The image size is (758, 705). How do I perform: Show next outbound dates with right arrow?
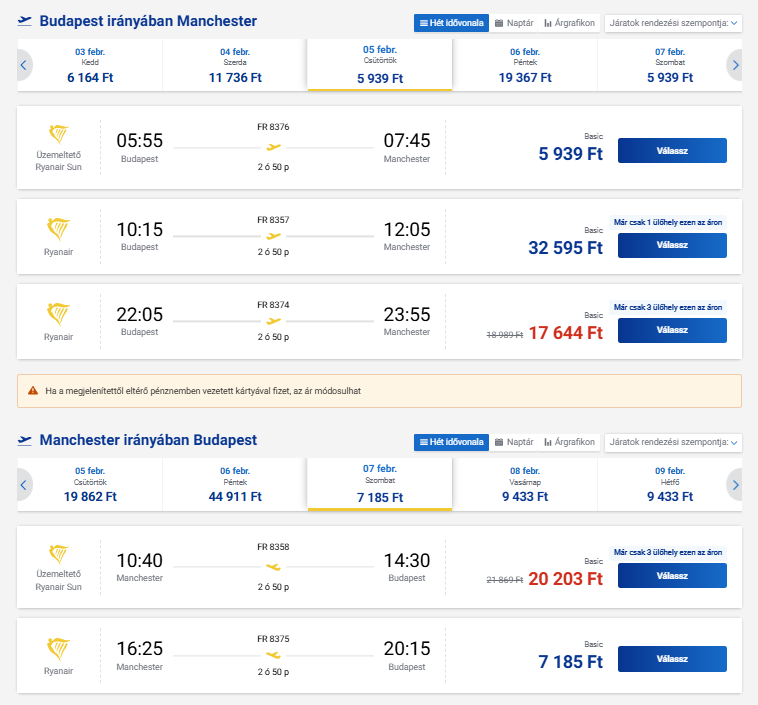click(735, 65)
